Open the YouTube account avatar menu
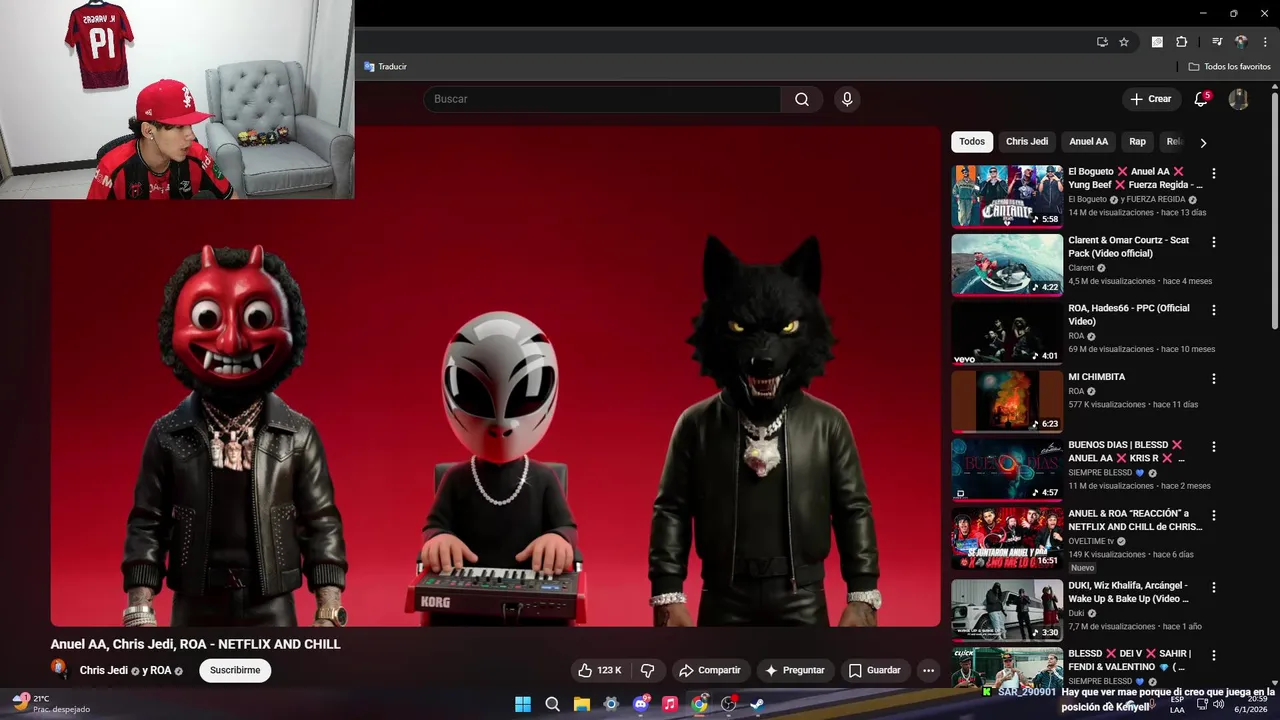1280x720 pixels. click(x=1238, y=99)
